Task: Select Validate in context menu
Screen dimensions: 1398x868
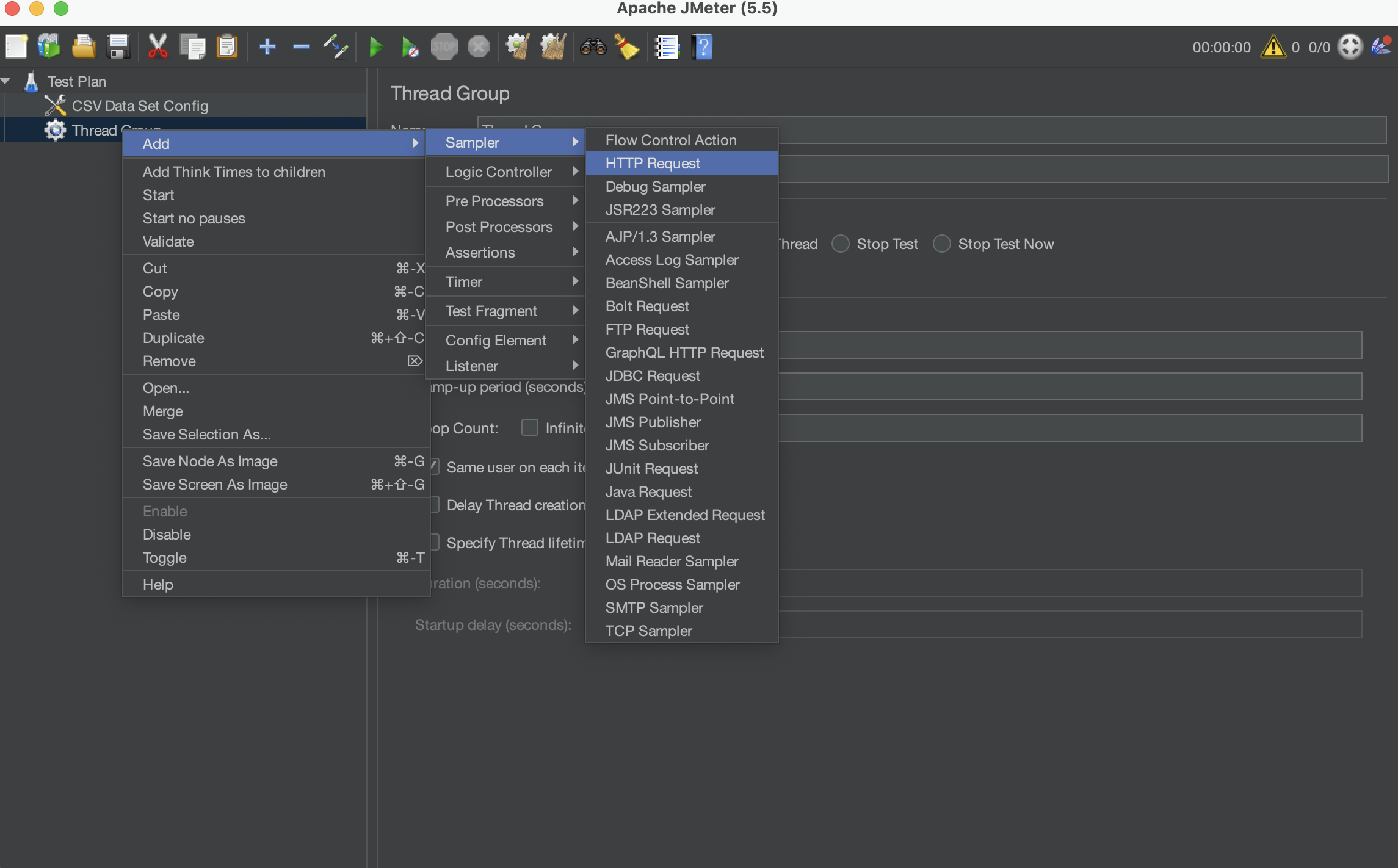Action: coord(273,241)
